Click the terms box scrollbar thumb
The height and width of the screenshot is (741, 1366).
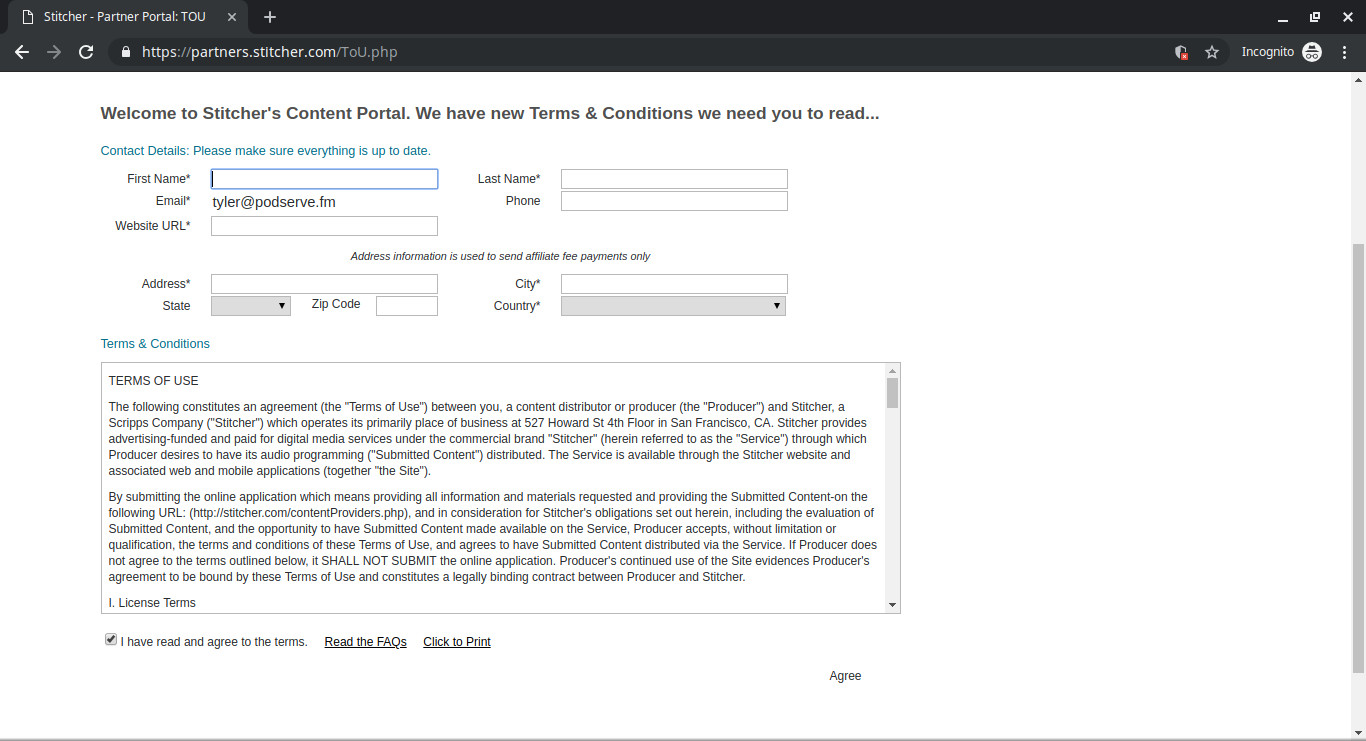coord(892,393)
